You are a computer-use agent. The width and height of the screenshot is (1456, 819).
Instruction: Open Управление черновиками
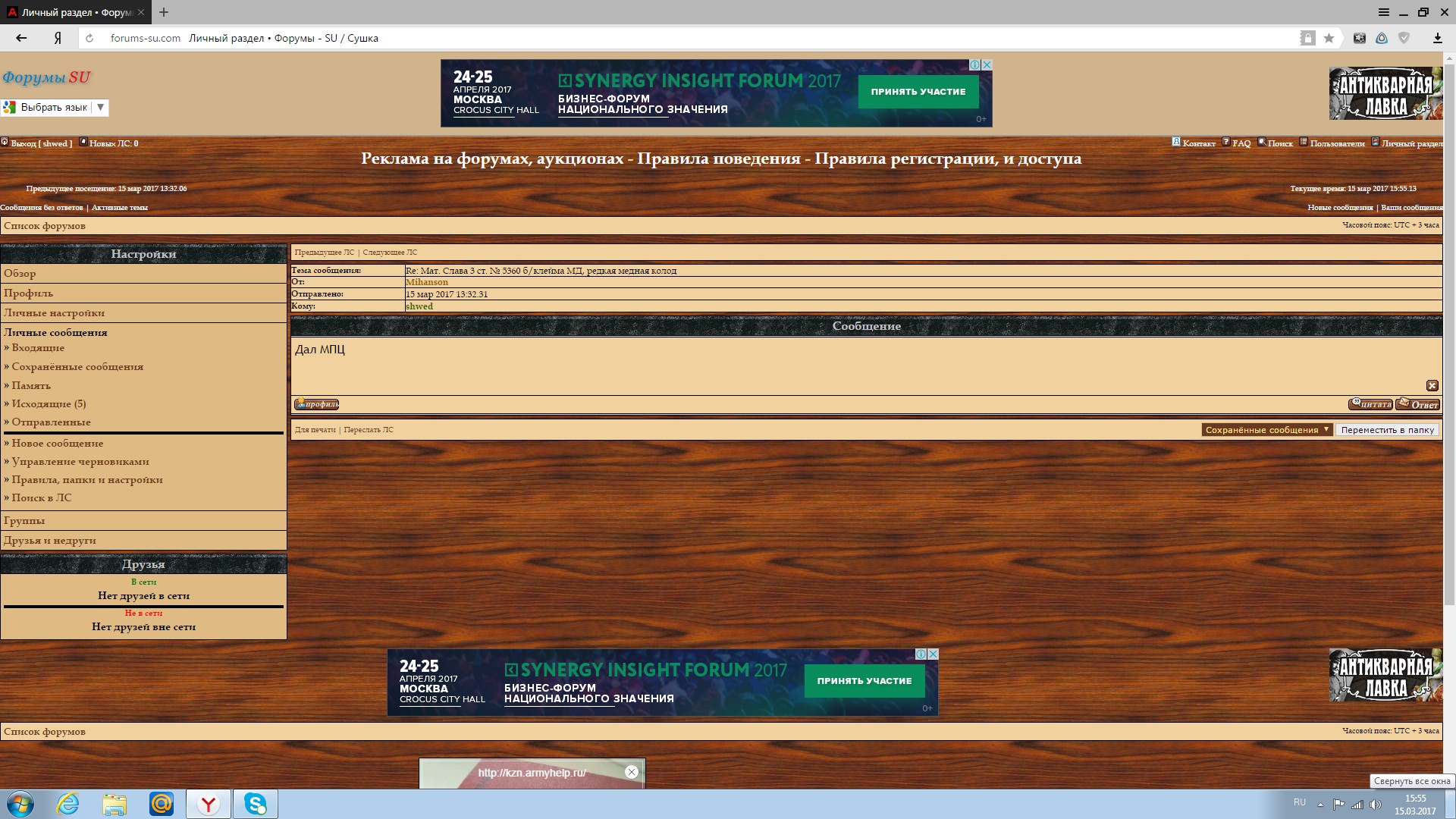(x=80, y=461)
